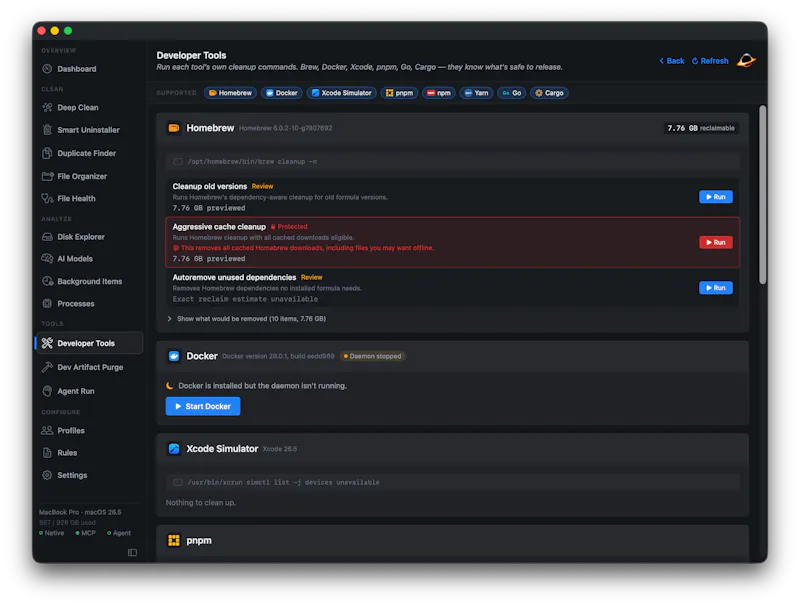Click the Deep Clean sparkle icon
Viewport: 800px width, 606px height.
[47, 107]
